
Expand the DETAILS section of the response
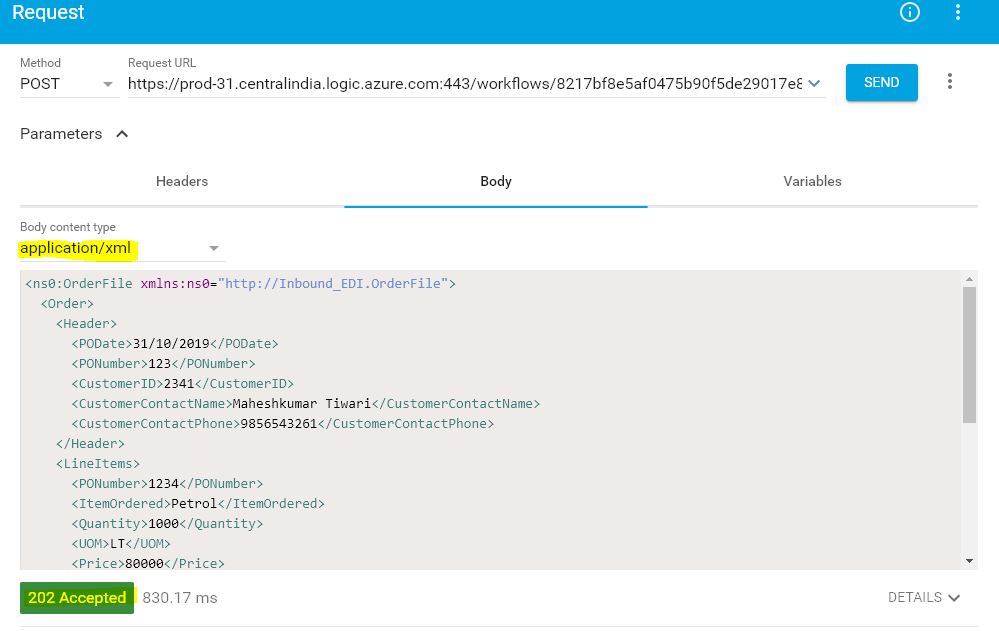coord(923,597)
